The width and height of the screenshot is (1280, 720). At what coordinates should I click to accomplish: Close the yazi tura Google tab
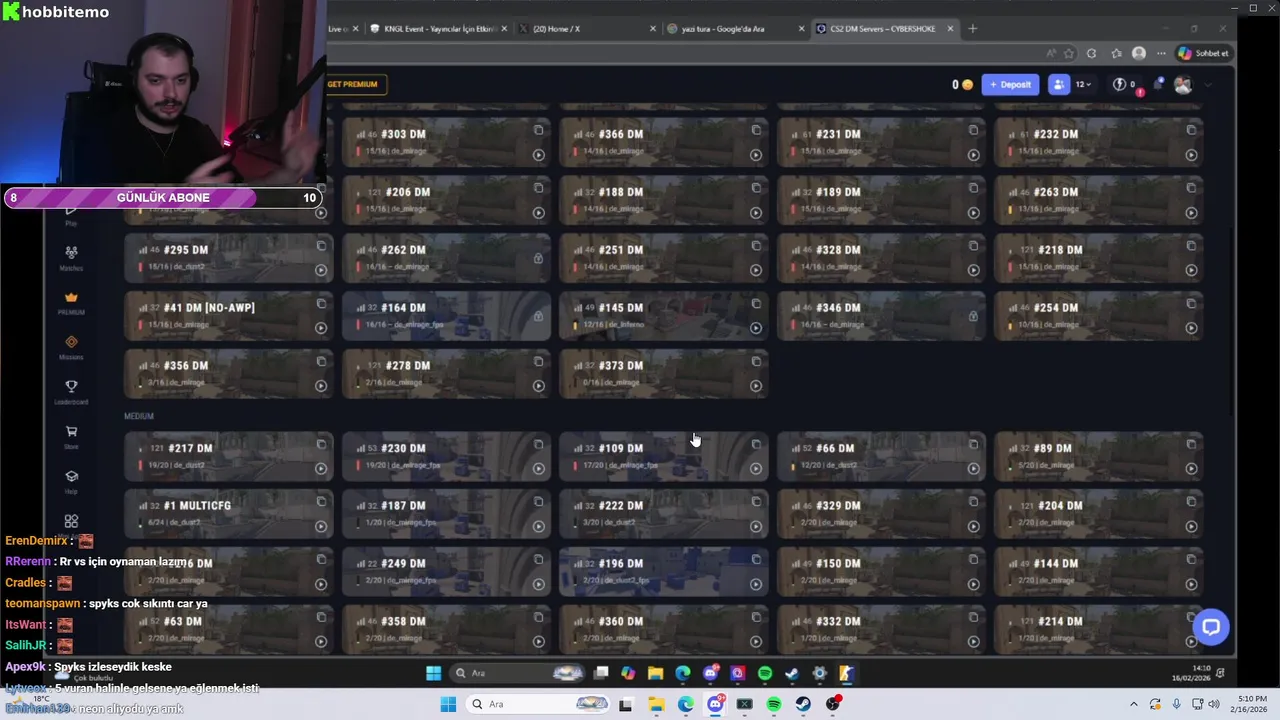(802, 29)
